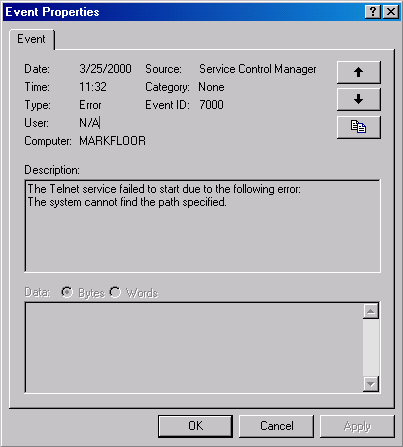
Task: Switch to the Event tab
Action: [31, 39]
